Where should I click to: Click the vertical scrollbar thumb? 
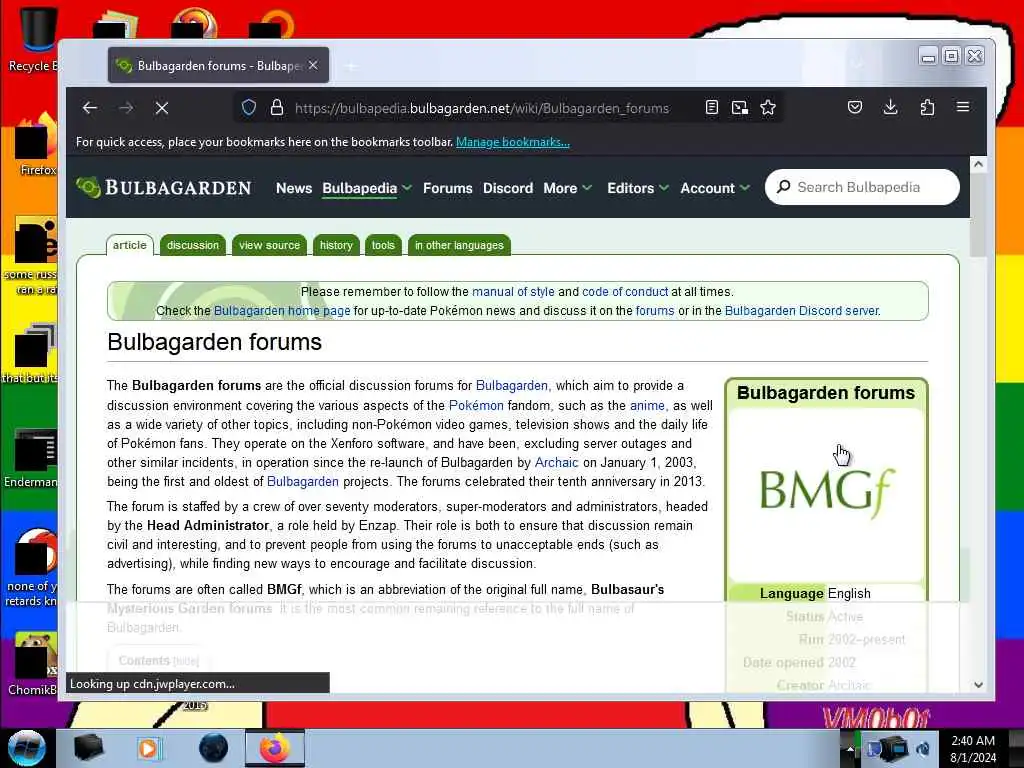click(978, 216)
